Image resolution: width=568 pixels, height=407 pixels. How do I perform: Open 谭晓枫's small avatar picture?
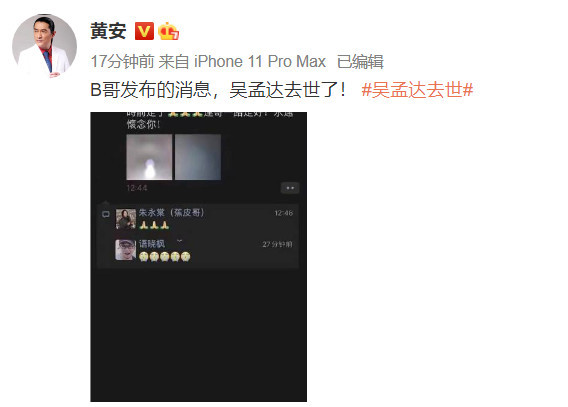126,250
